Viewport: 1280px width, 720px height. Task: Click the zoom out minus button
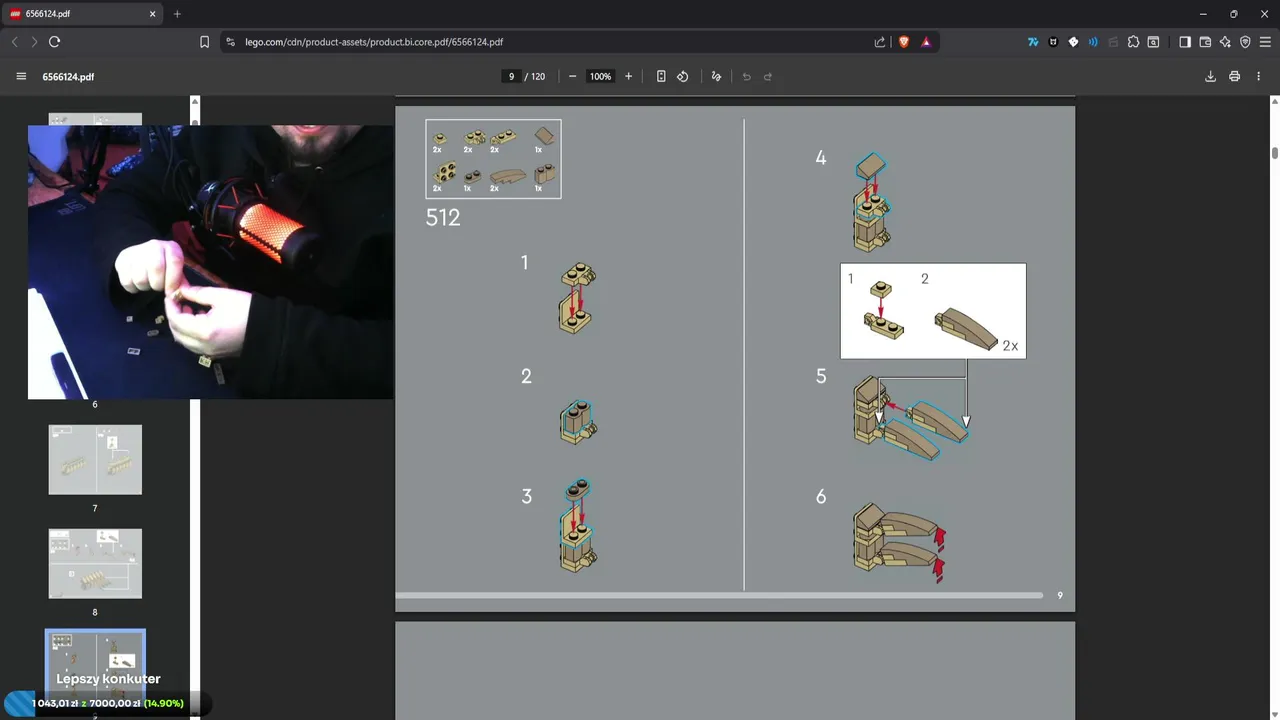(x=572, y=77)
